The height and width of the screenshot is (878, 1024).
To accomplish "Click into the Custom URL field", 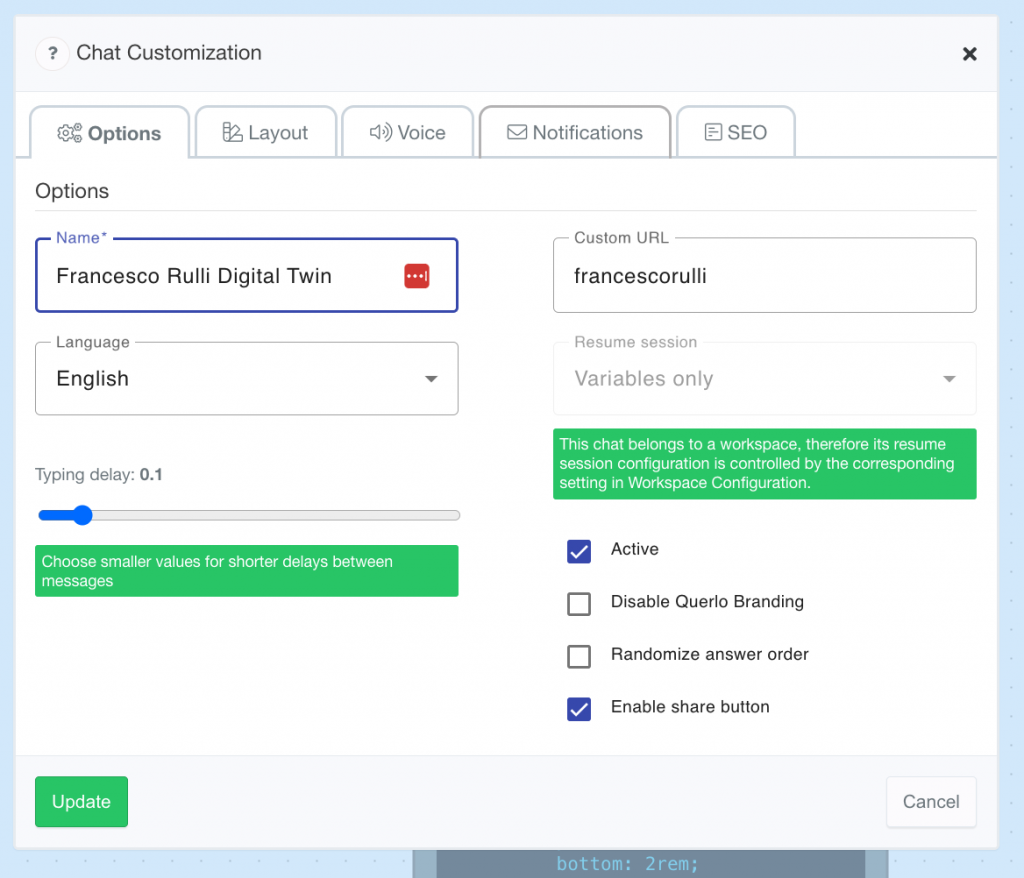I will click(764, 276).
